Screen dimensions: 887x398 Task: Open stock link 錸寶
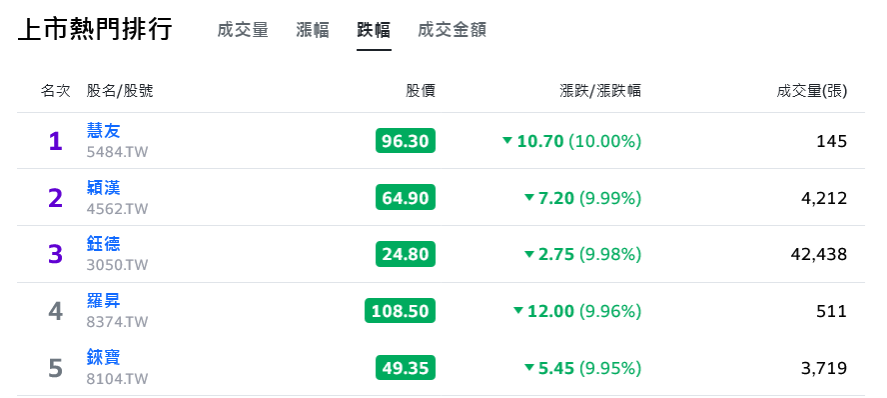(x=104, y=357)
